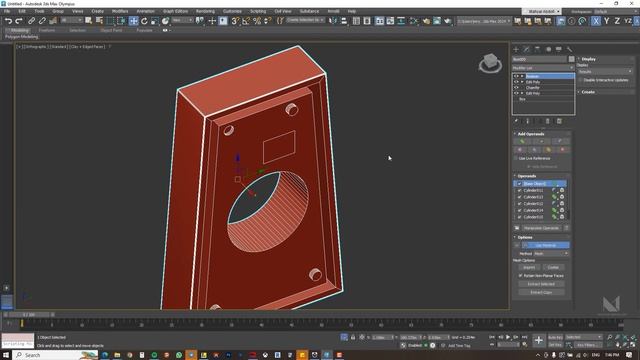
Task: Toggle Window/Crossing selection mode
Action: click(121, 21)
